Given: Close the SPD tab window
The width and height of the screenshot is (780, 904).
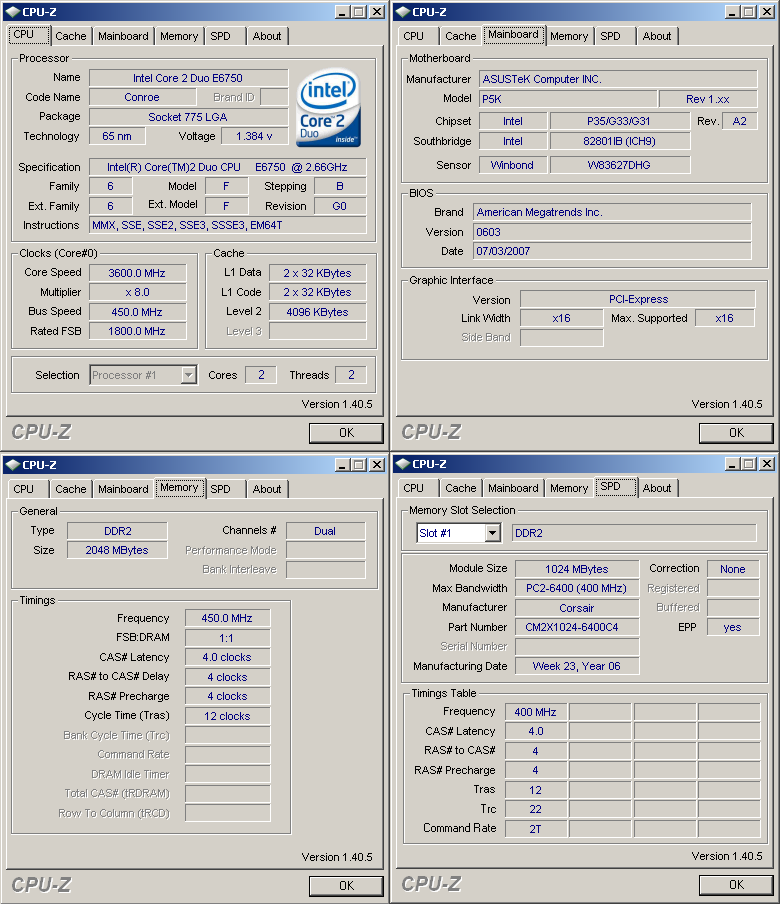Looking at the screenshot, I should coord(767,464).
